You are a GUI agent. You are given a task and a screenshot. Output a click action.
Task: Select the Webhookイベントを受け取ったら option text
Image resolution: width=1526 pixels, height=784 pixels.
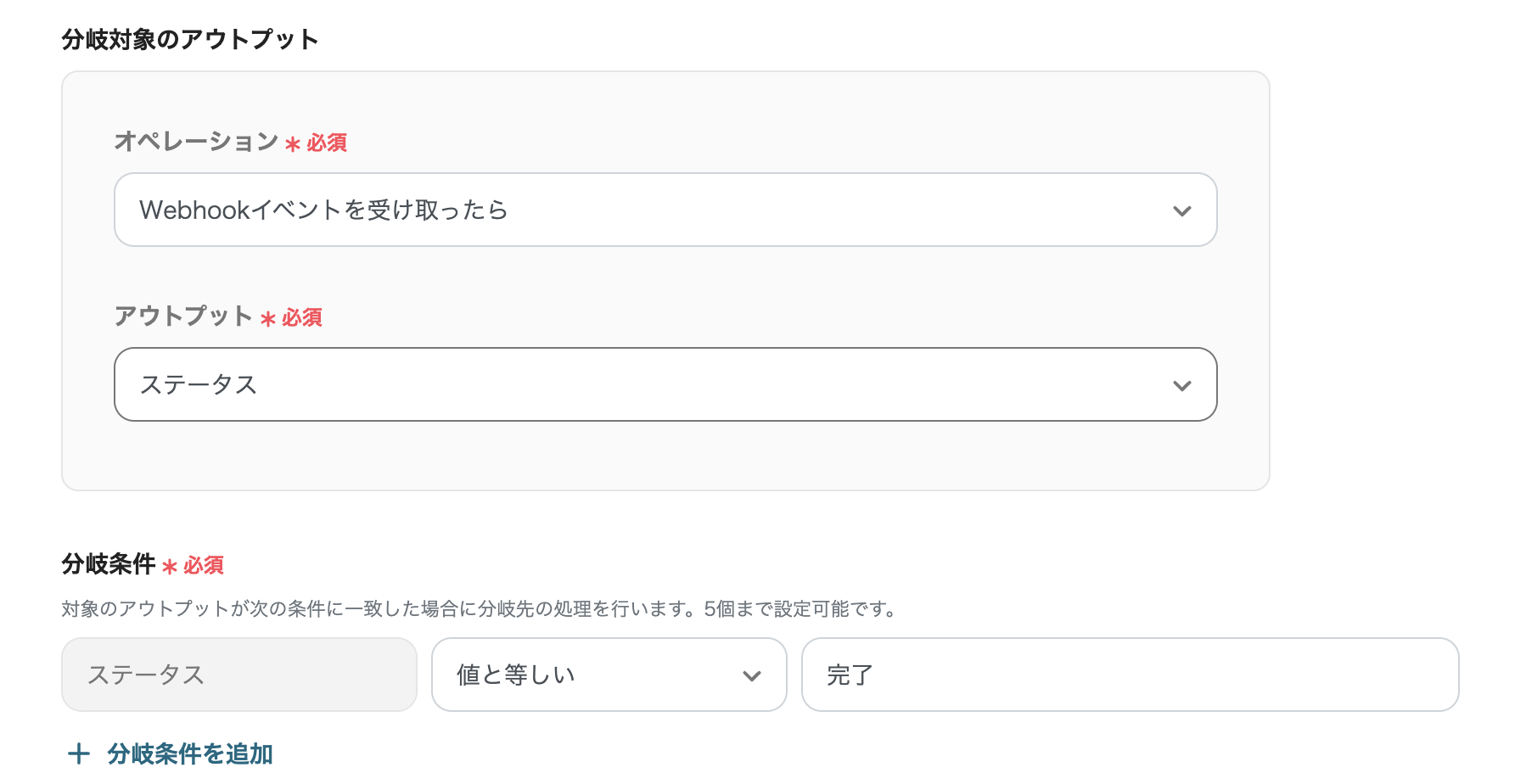pos(325,210)
